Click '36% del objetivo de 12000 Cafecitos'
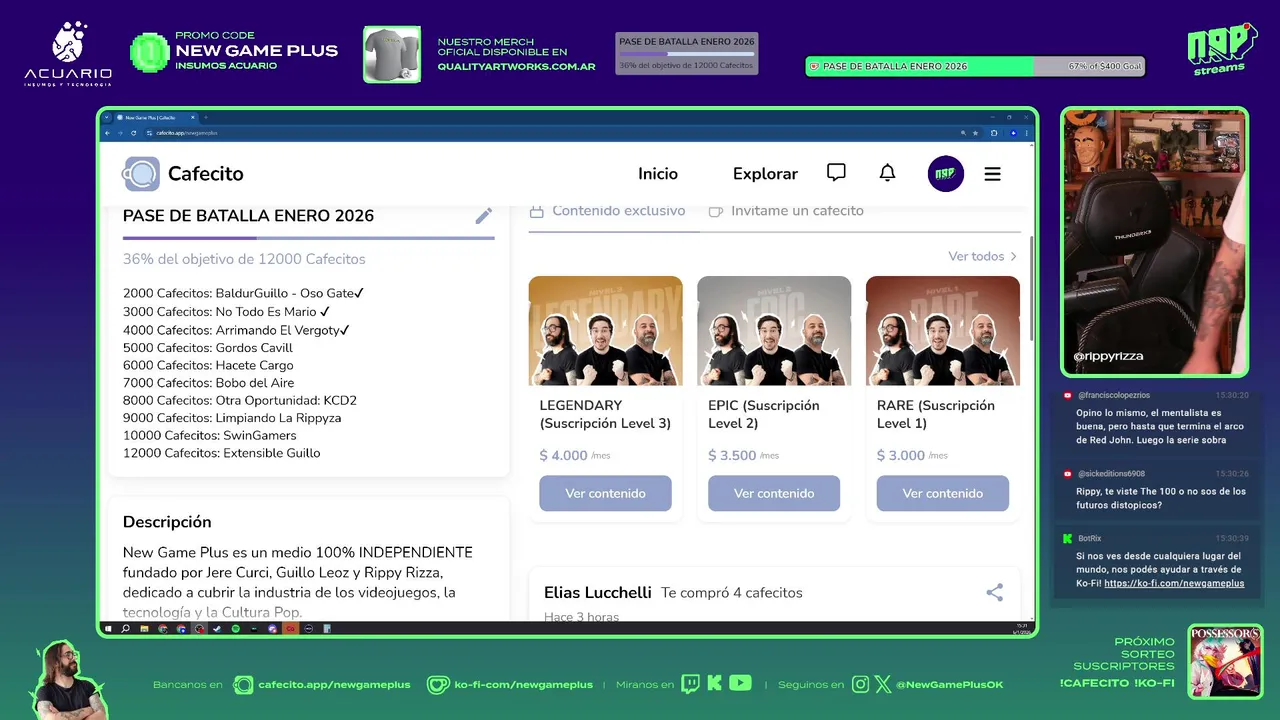Image resolution: width=1280 pixels, height=720 pixels. [x=244, y=259]
